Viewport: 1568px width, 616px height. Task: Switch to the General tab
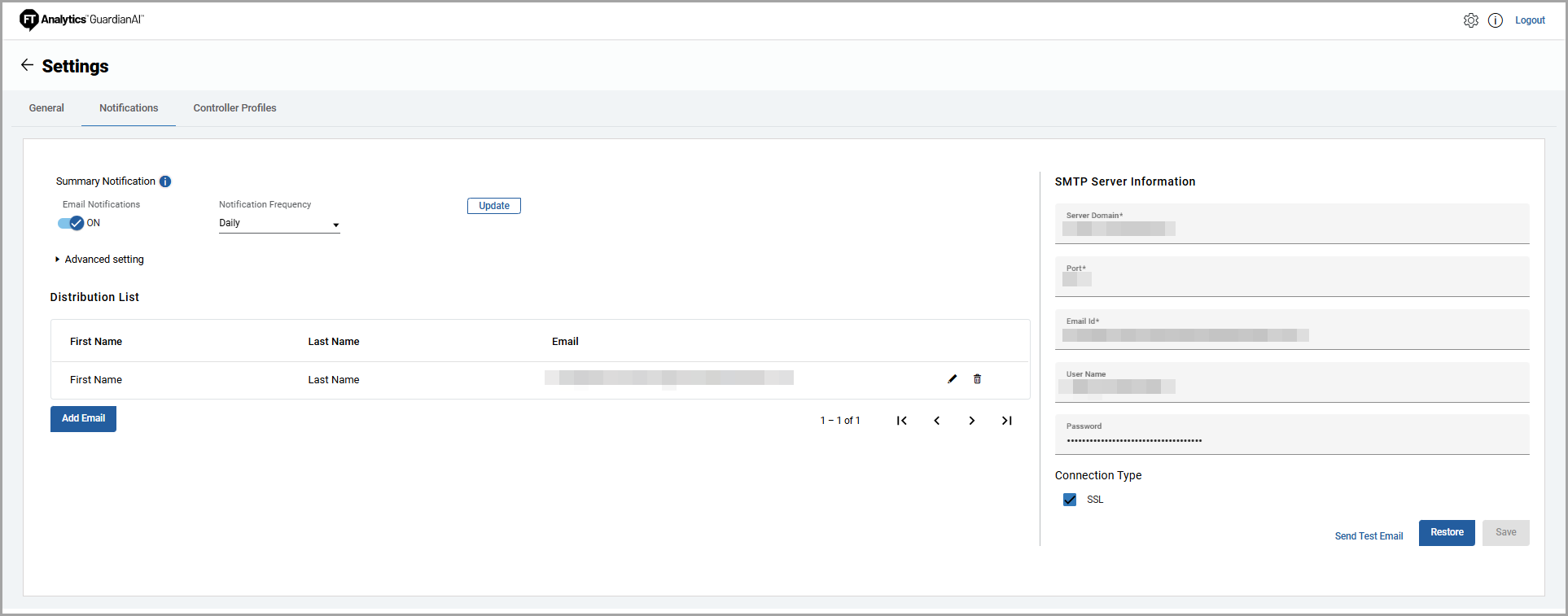[x=46, y=108]
